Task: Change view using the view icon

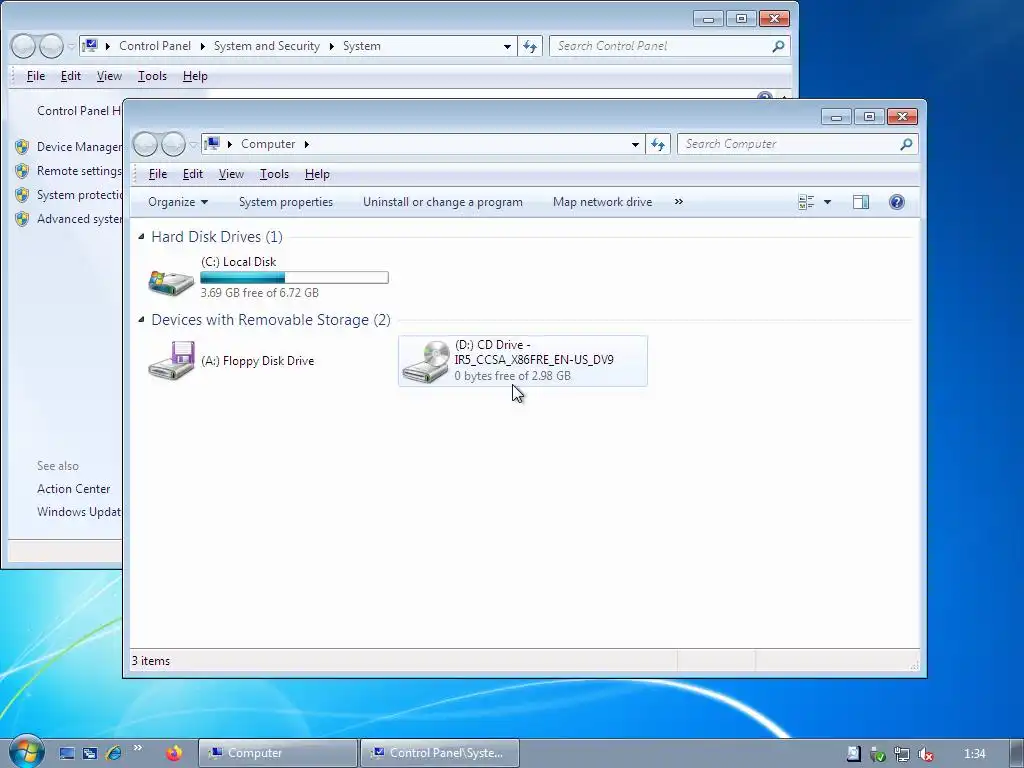Action: [x=806, y=202]
